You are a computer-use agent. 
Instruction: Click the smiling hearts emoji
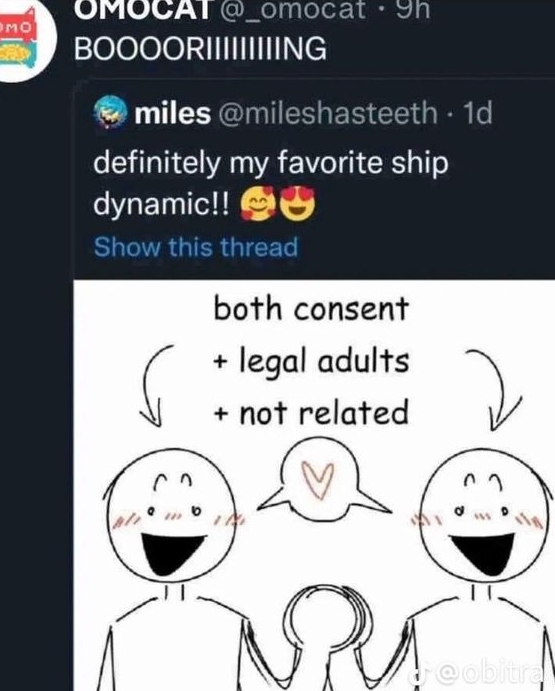tap(258, 203)
